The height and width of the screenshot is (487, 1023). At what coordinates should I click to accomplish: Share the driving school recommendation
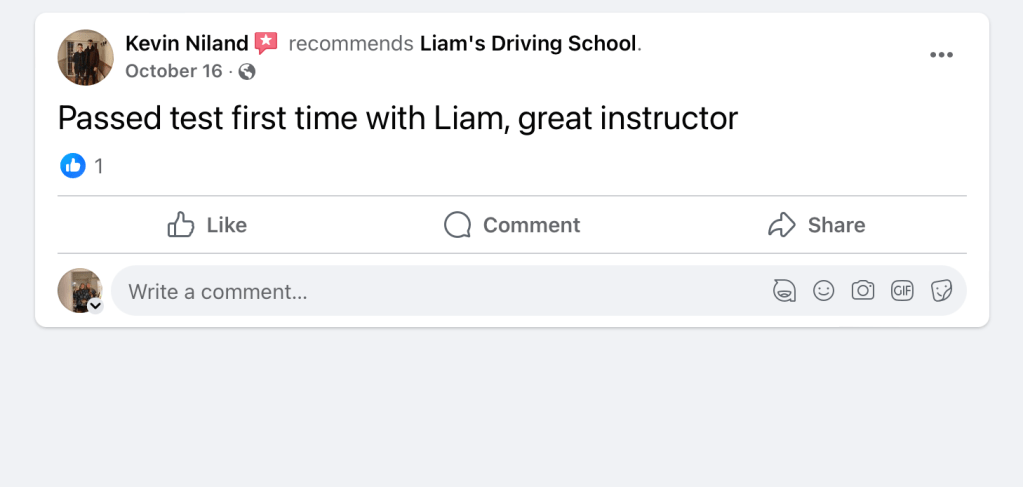[816, 225]
